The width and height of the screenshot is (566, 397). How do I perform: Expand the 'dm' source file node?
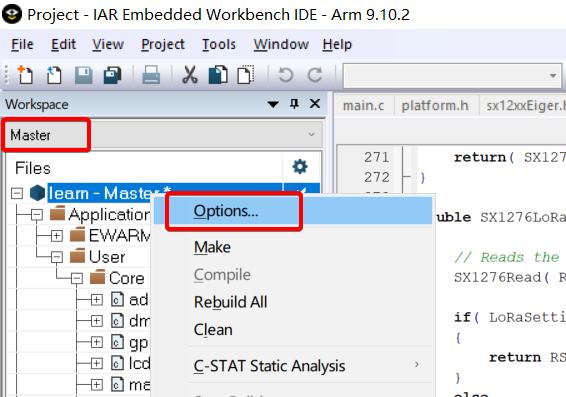click(x=97, y=321)
